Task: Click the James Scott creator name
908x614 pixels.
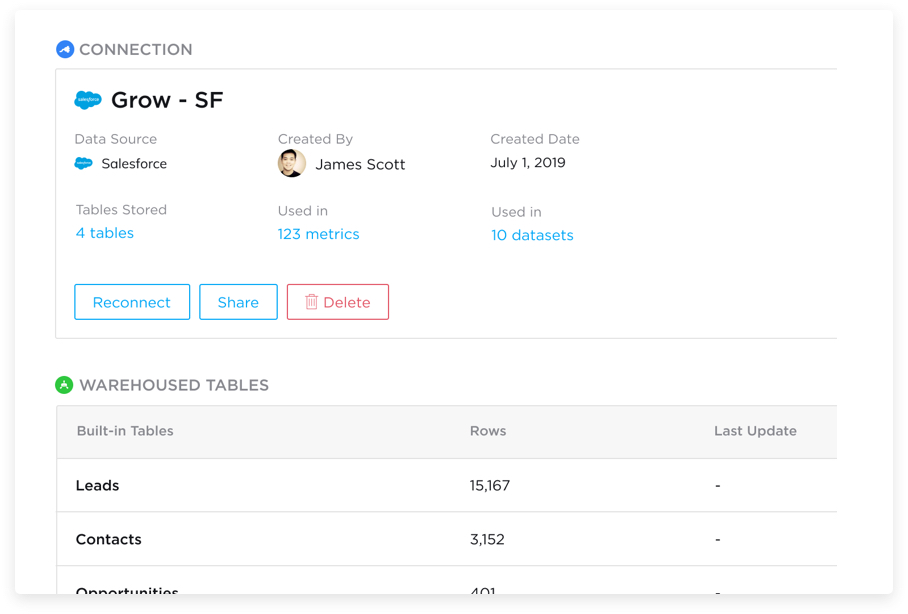Action: [x=360, y=165]
